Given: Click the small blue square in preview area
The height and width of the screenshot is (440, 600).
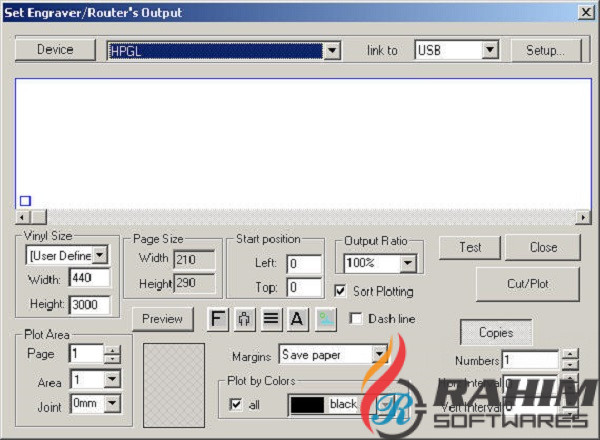Looking at the screenshot, I should click(25, 201).
